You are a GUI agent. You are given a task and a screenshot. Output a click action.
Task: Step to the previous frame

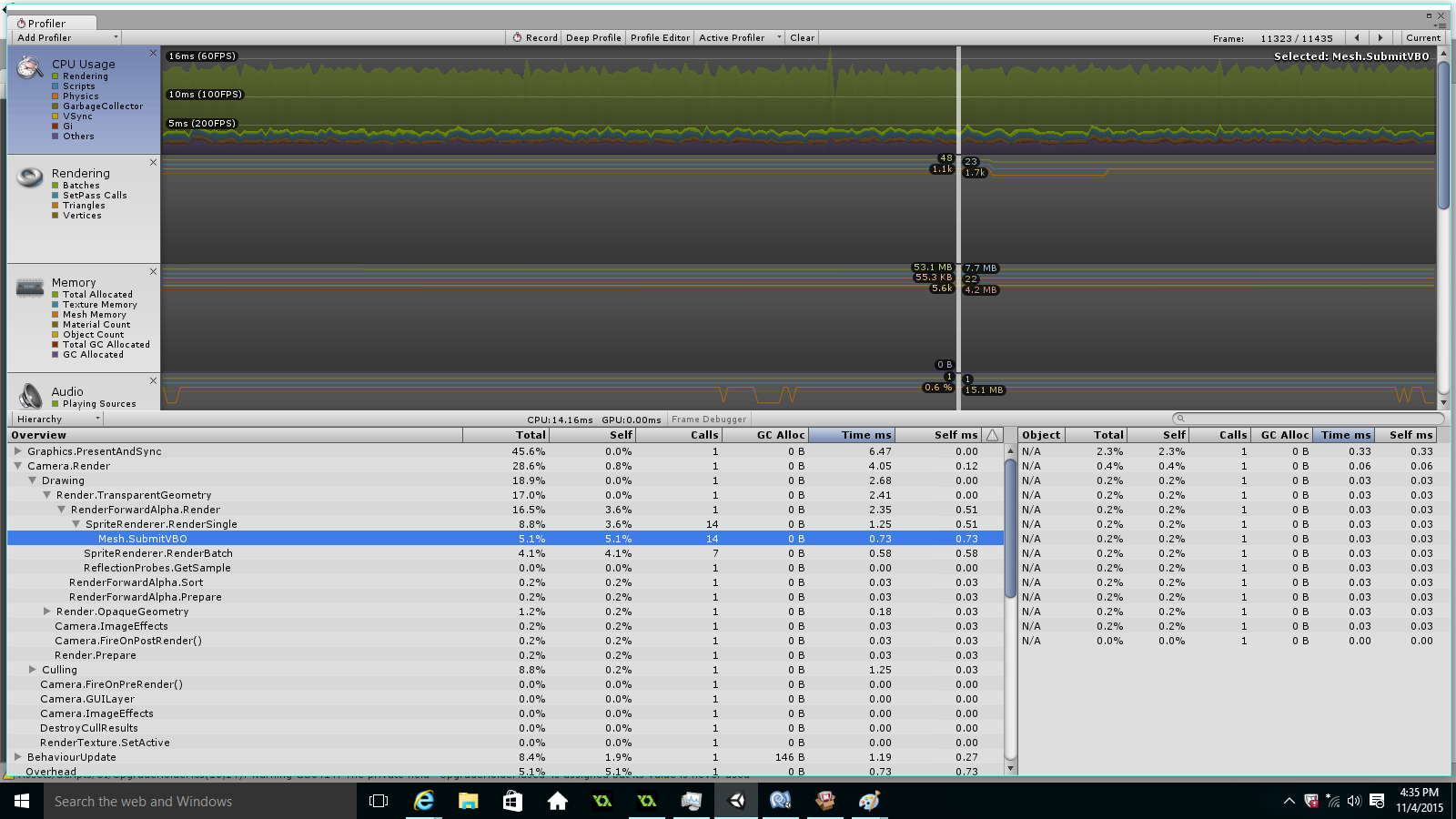coord(1357,38)
